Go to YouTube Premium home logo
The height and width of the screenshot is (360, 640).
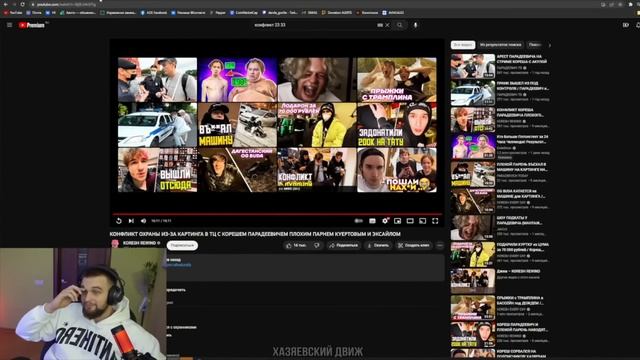[32, 25]
